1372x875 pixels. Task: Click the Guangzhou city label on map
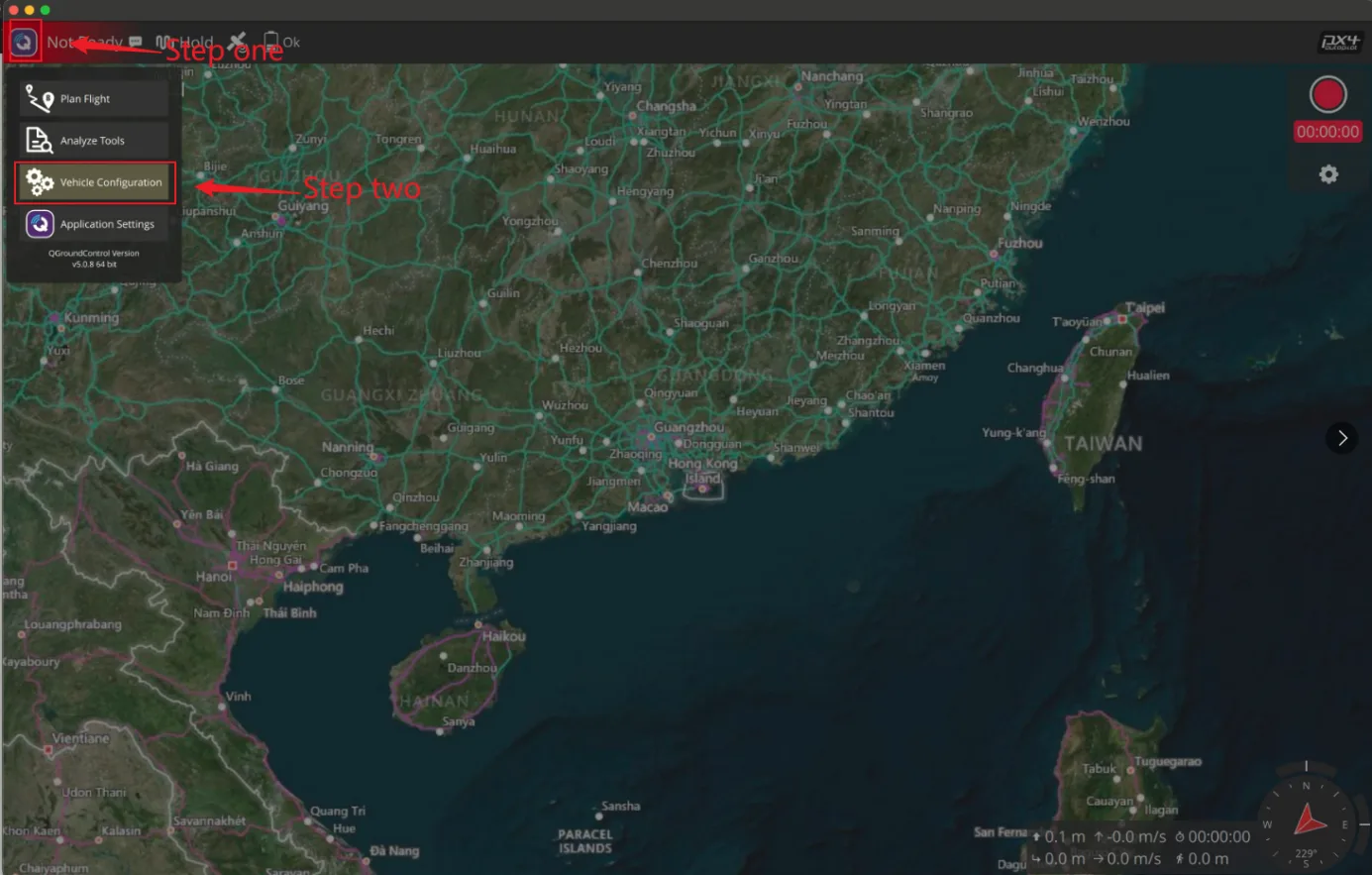pos(687,427)
